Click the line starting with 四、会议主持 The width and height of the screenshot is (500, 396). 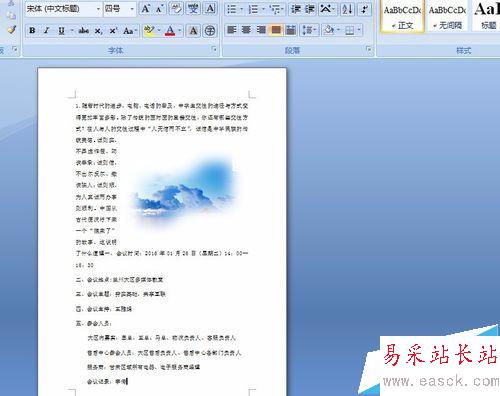pos(104,309)
